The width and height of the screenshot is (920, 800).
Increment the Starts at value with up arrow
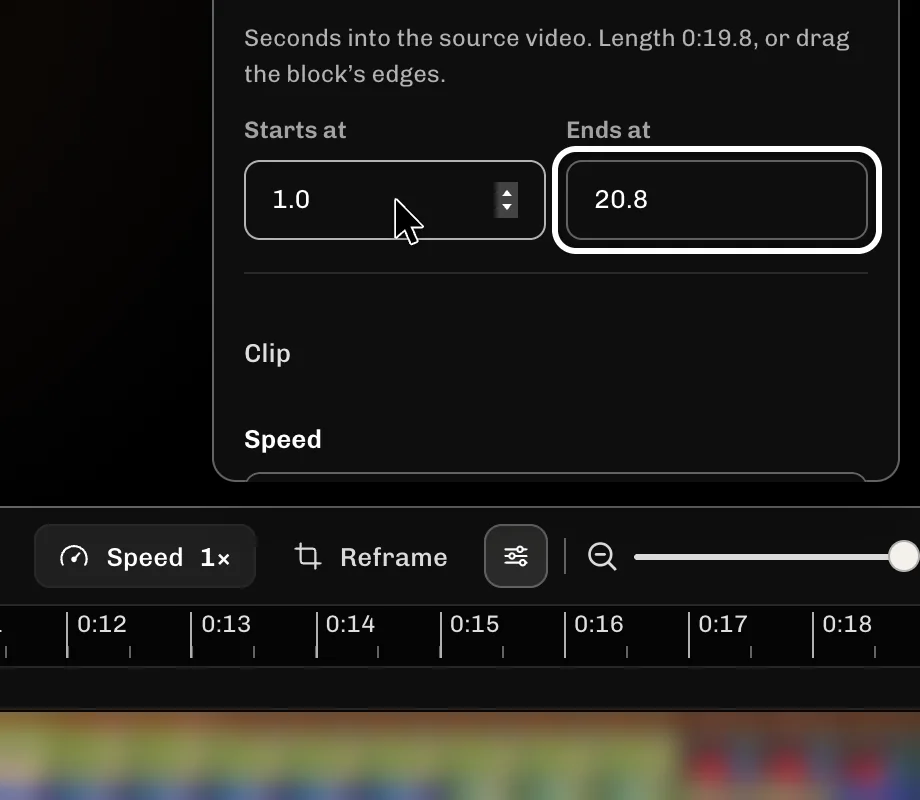pyautogui.click(x=506, y=193)
